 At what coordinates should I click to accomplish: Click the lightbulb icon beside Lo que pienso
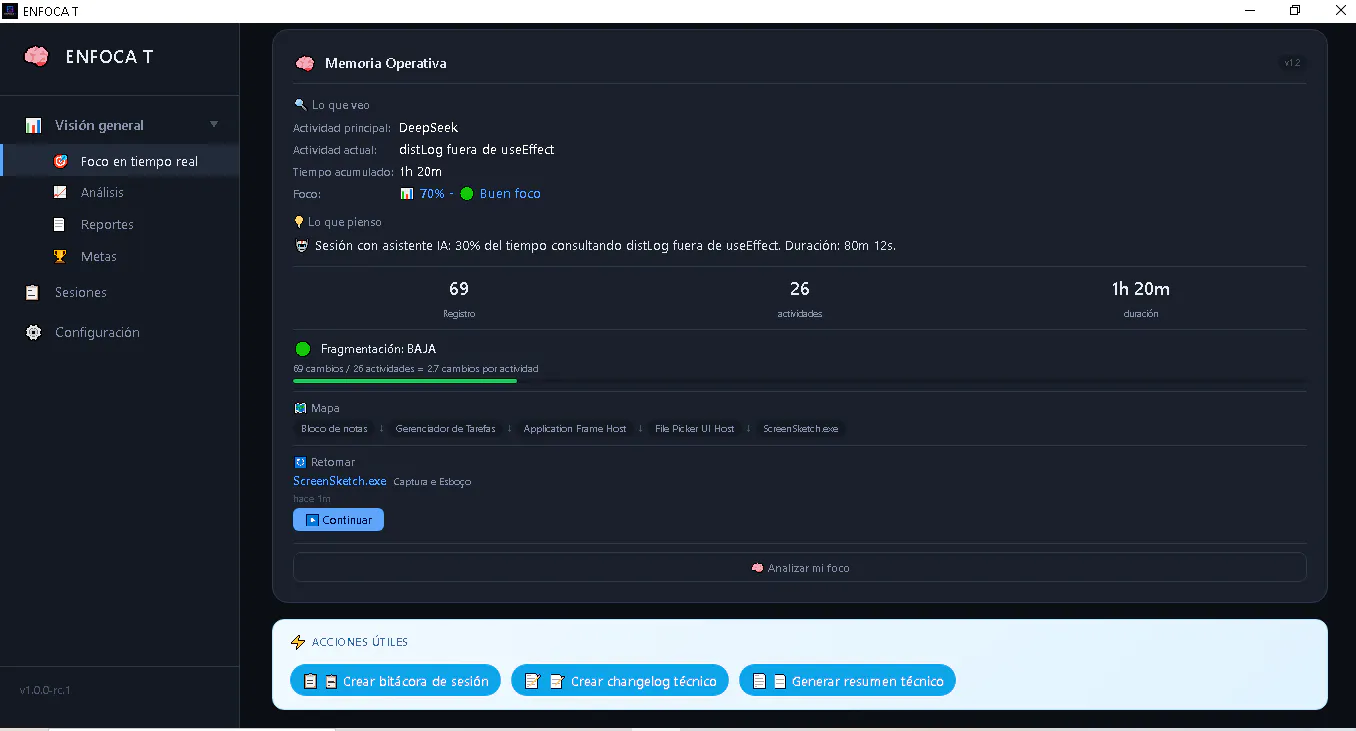point(299,221)
